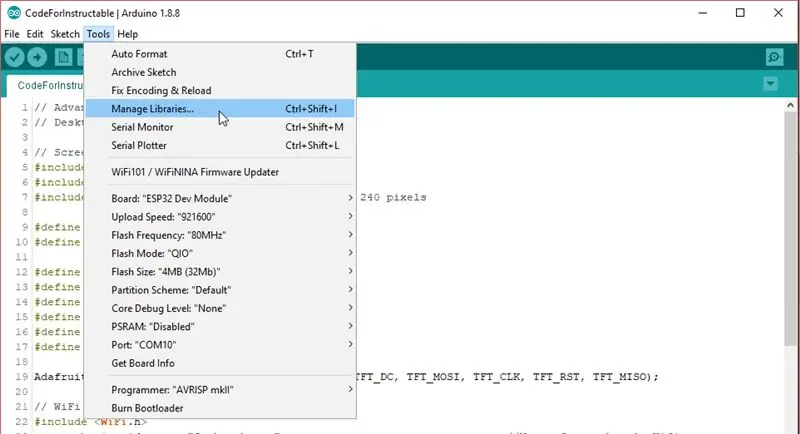Click the Upload arrow toolbar icon
The height and width of the screenshot is (434, 800).
pos(37,57)
